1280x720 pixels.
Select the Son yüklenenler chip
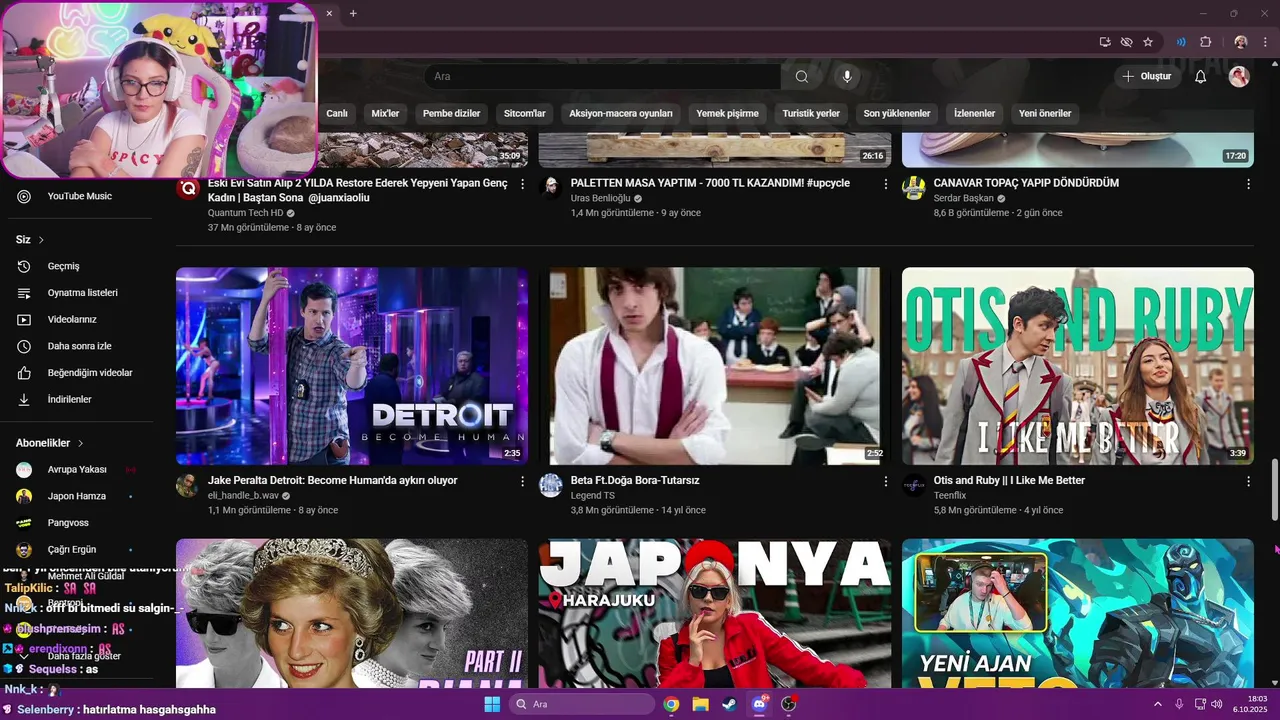[x=897, y=113]
